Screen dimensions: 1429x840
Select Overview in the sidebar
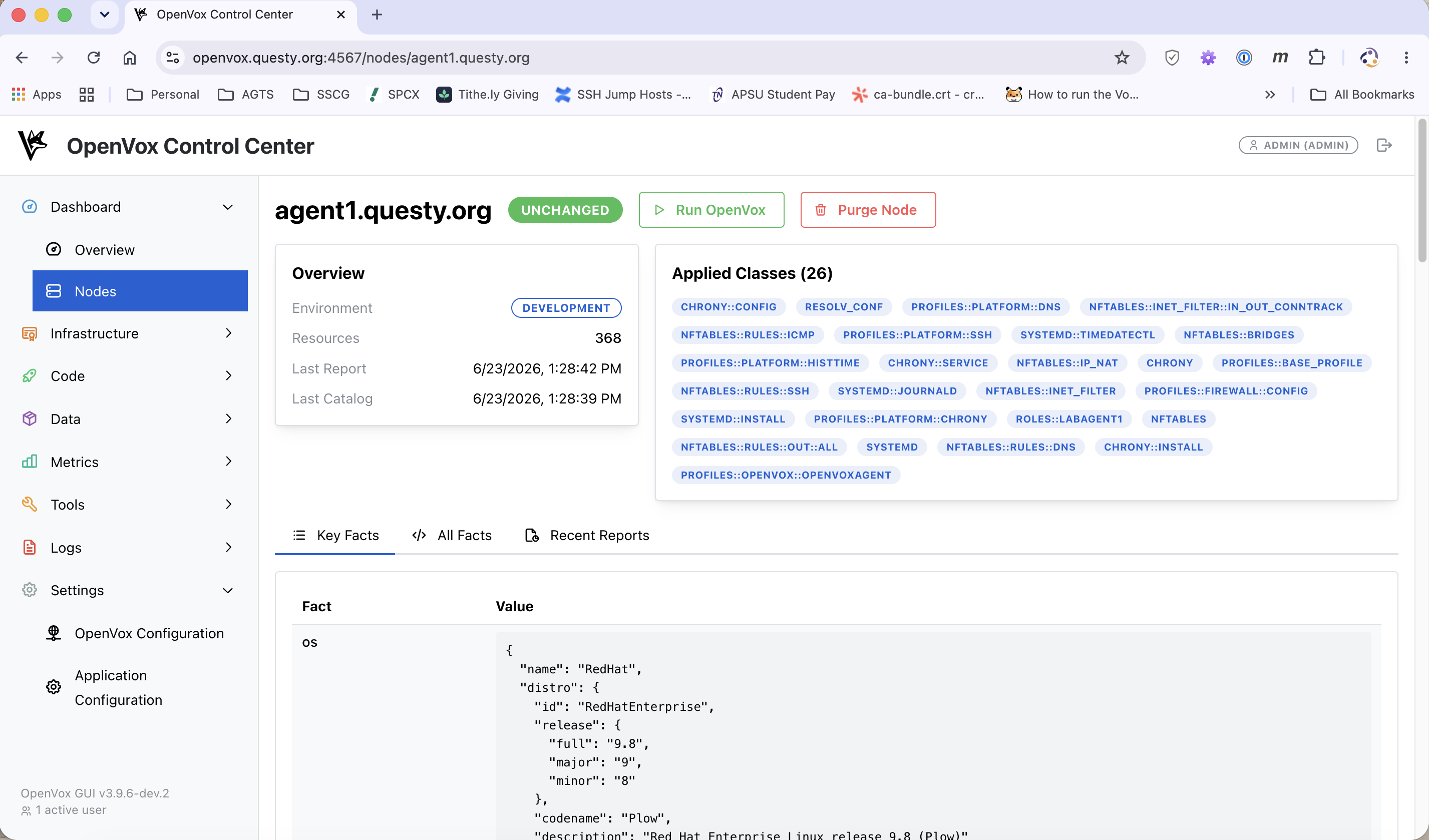[x=140, y=249]
